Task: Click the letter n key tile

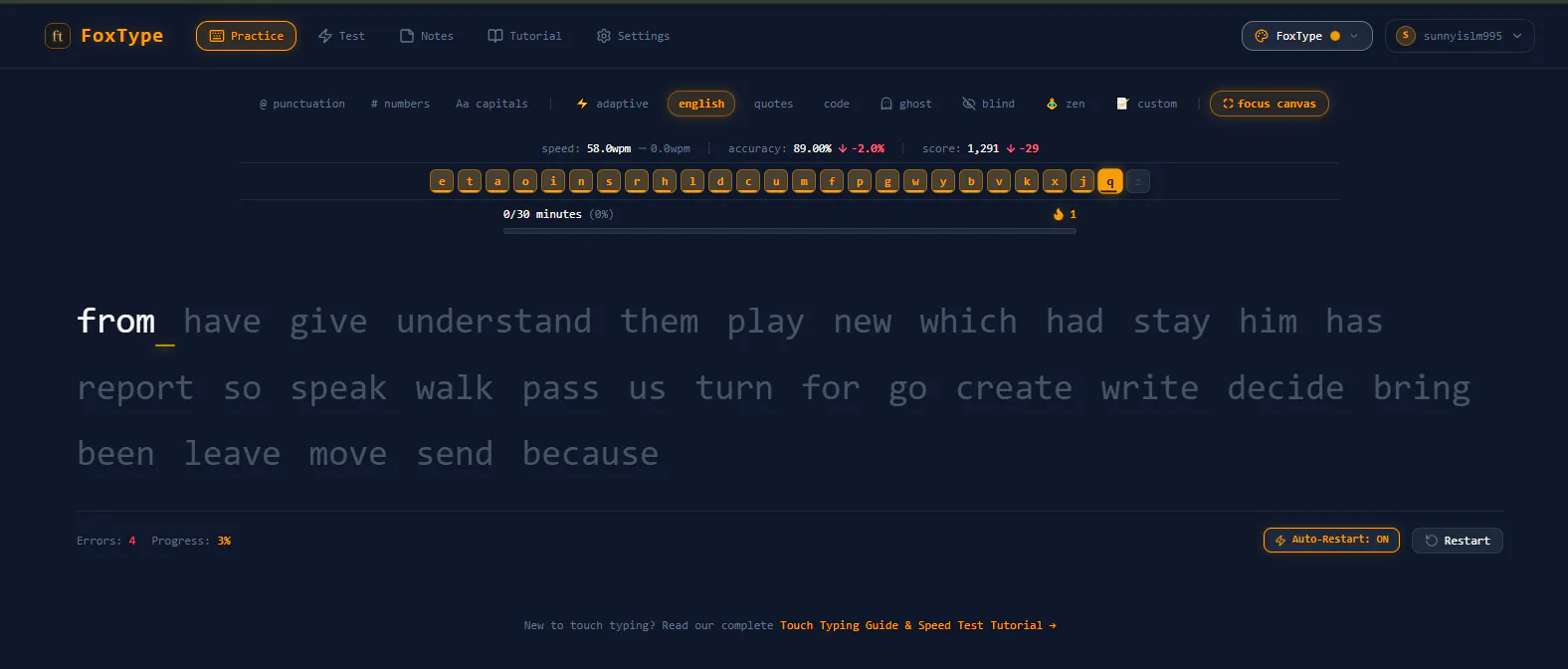Action: 581,181
